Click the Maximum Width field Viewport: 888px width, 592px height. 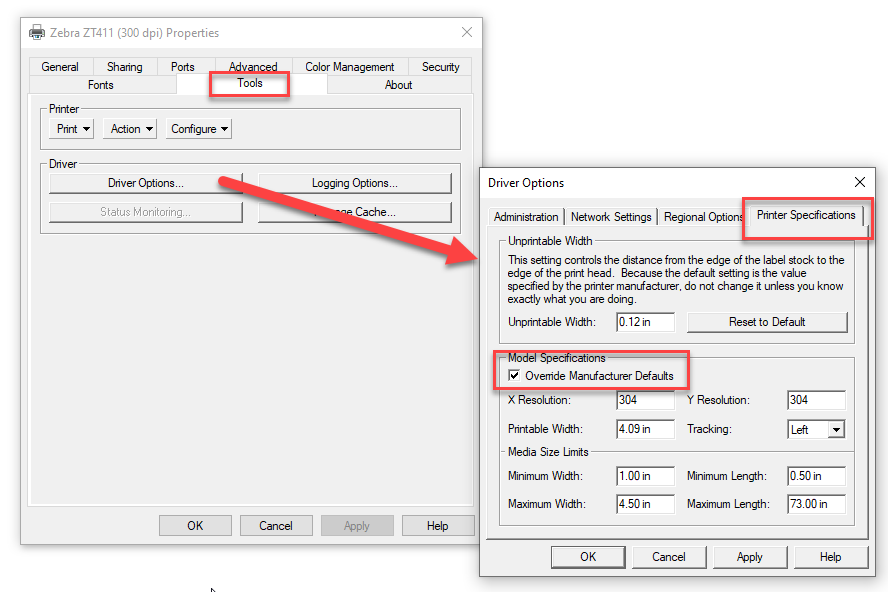646,504
